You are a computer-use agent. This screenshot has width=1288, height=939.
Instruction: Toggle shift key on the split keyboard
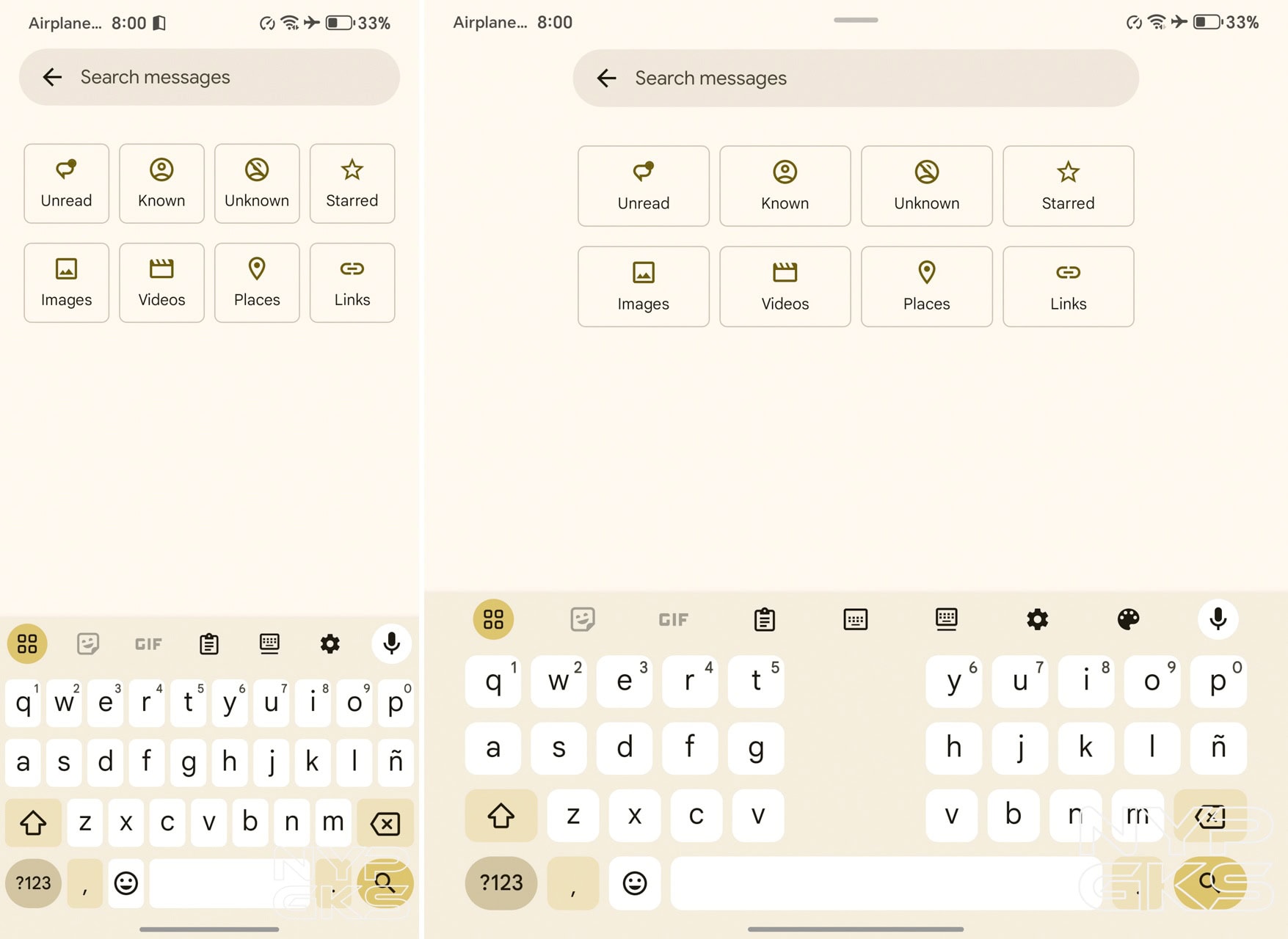[501, 815]
